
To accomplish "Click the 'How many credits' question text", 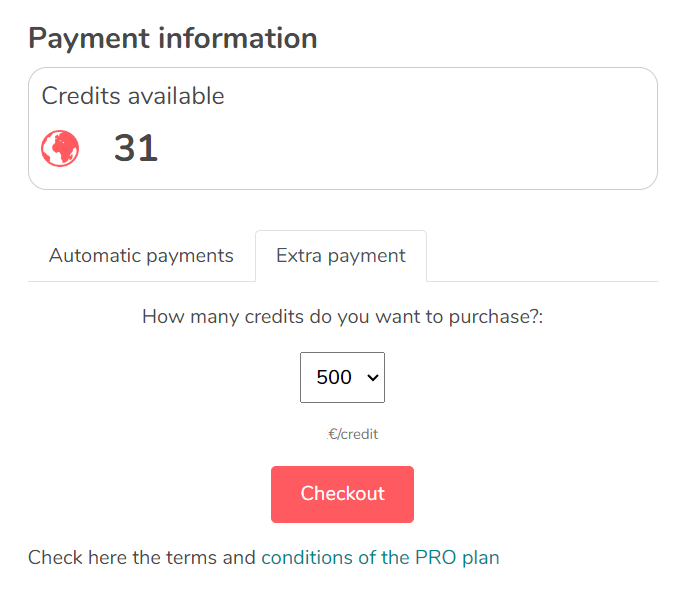I will coord(343,317).
